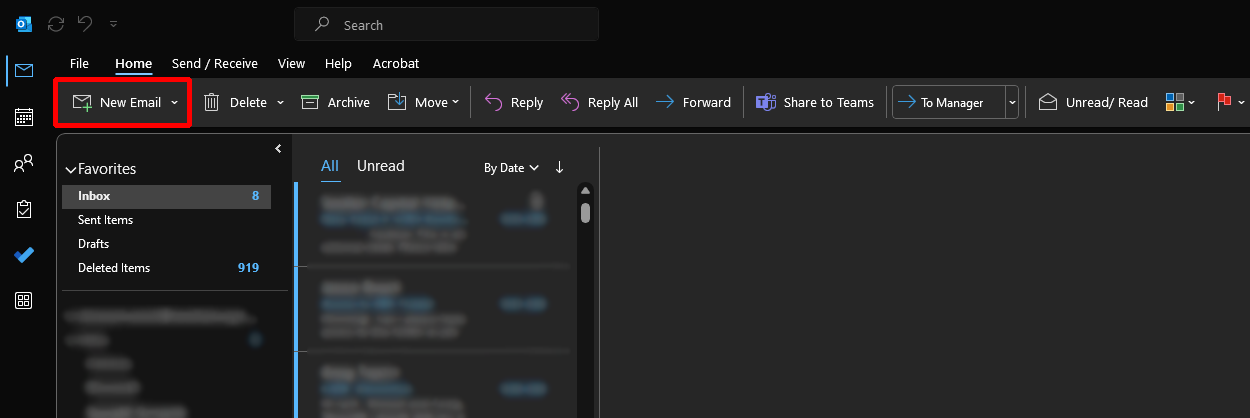Open the color Categories swatch menu
This screenshot has height=418, width=1250.
point(1179,102)
